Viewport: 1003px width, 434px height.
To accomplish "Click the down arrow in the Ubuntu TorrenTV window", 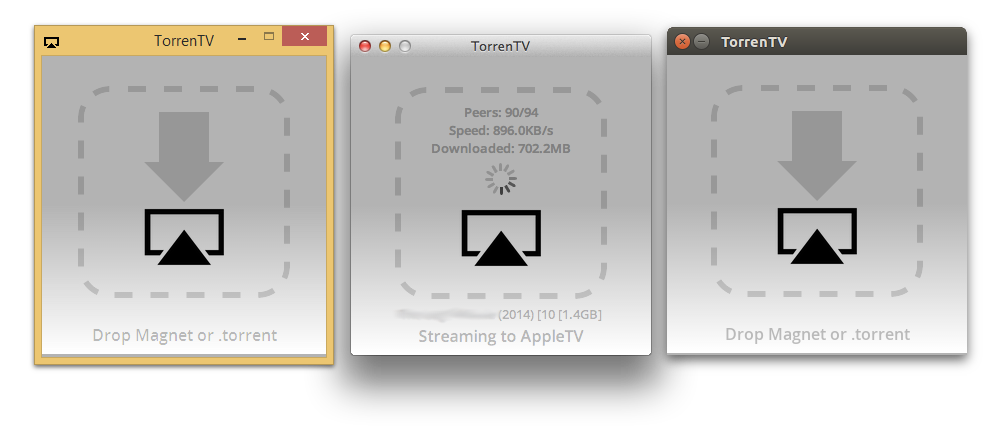I will [817, 156].
